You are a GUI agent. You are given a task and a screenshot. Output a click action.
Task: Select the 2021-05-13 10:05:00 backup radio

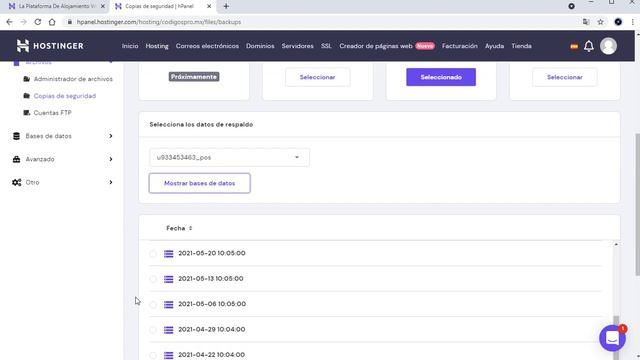click(x=153, y=279)
